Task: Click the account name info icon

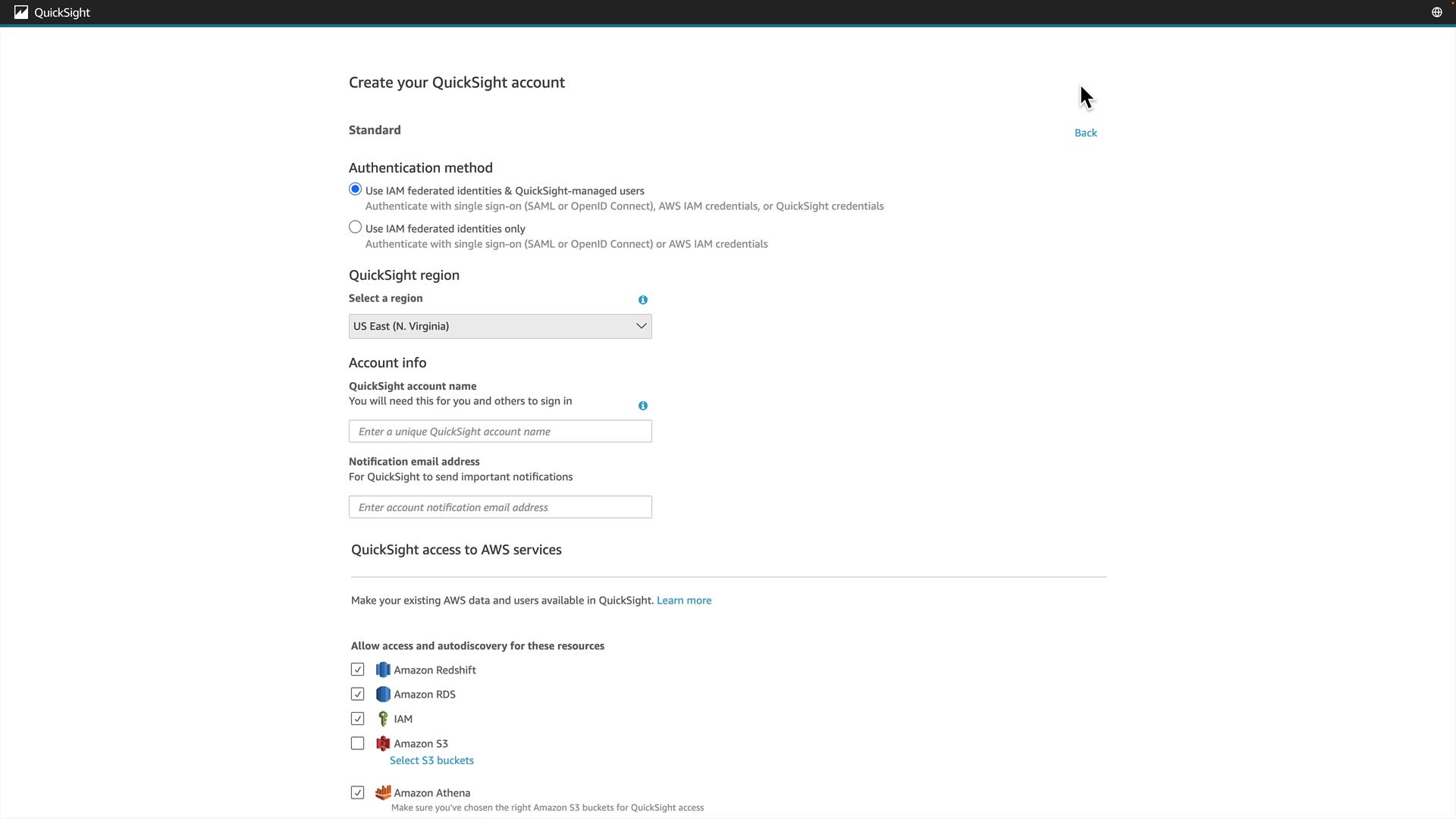Action: [643, 406]
